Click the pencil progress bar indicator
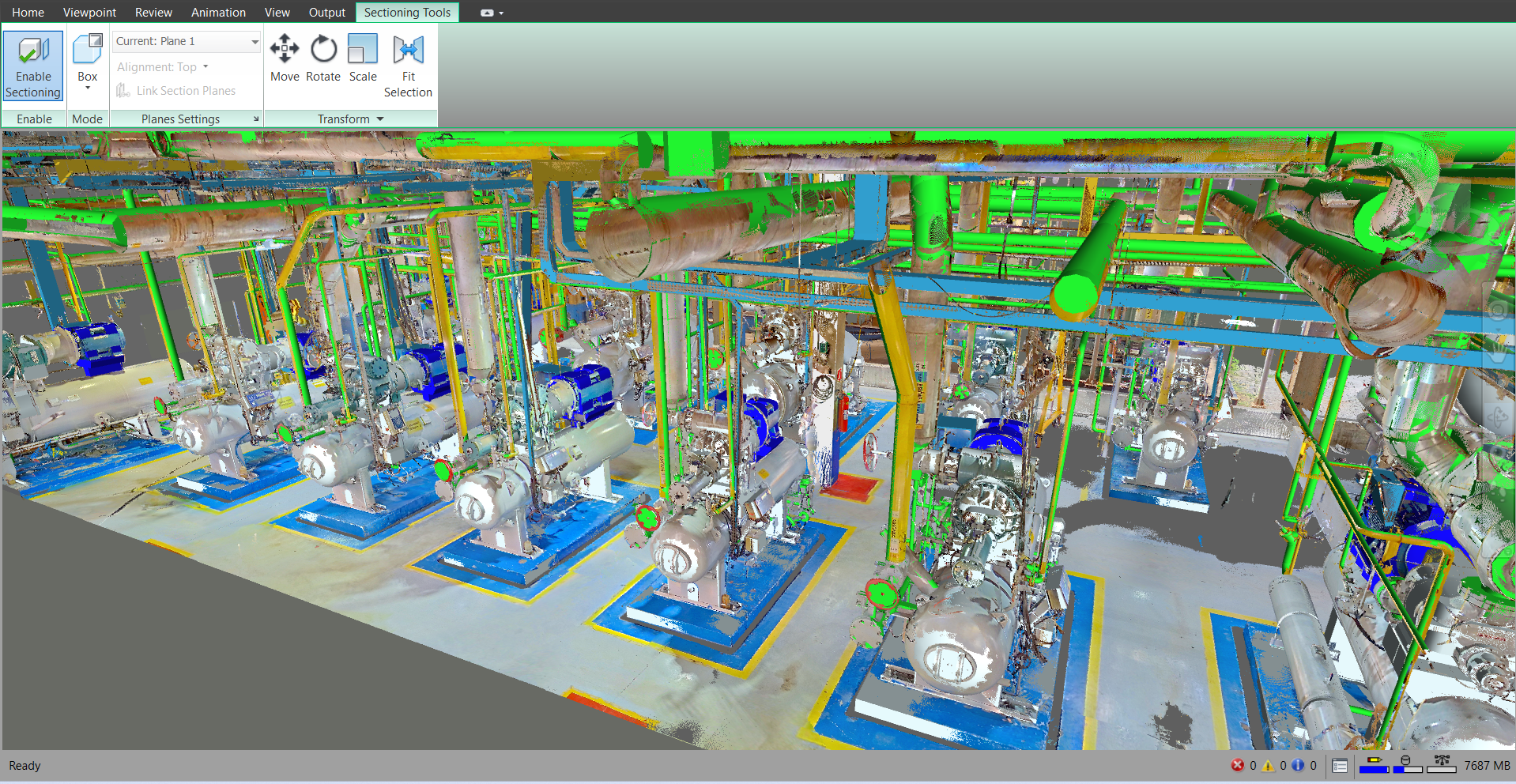The width and height of the screenshot is (1516, 784). tap(1374, 764)
